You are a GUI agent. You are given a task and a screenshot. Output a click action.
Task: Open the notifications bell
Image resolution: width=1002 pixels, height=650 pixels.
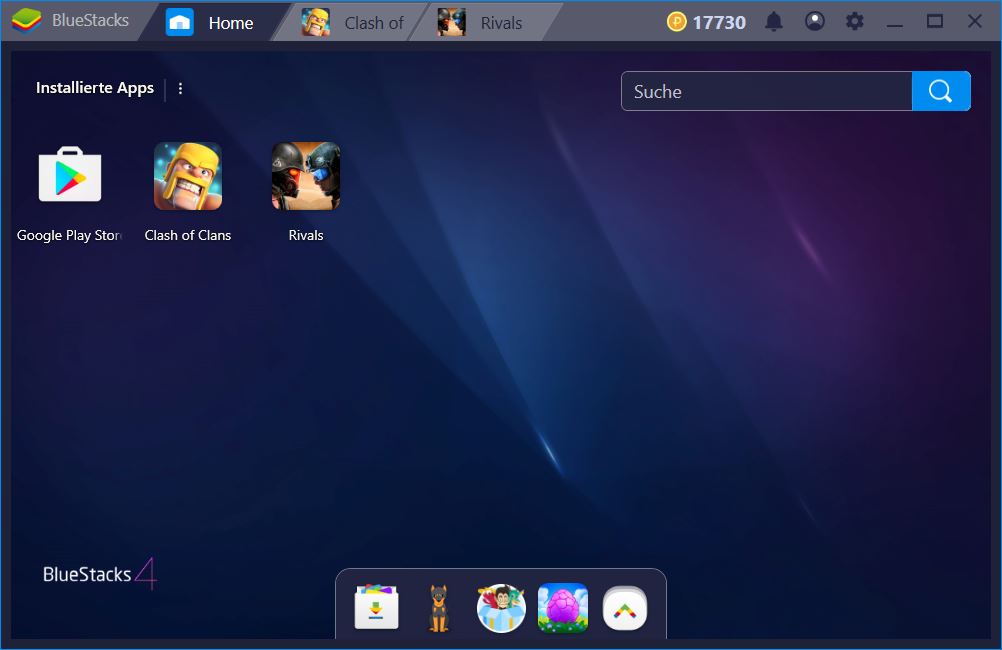coord(774,22)
